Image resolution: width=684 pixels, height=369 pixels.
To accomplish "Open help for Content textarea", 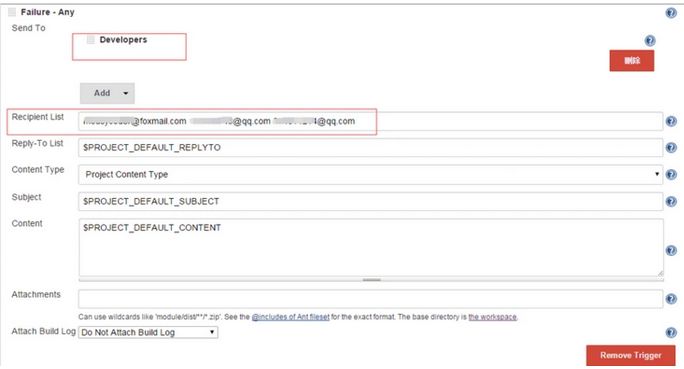I will tap(671, 250).
